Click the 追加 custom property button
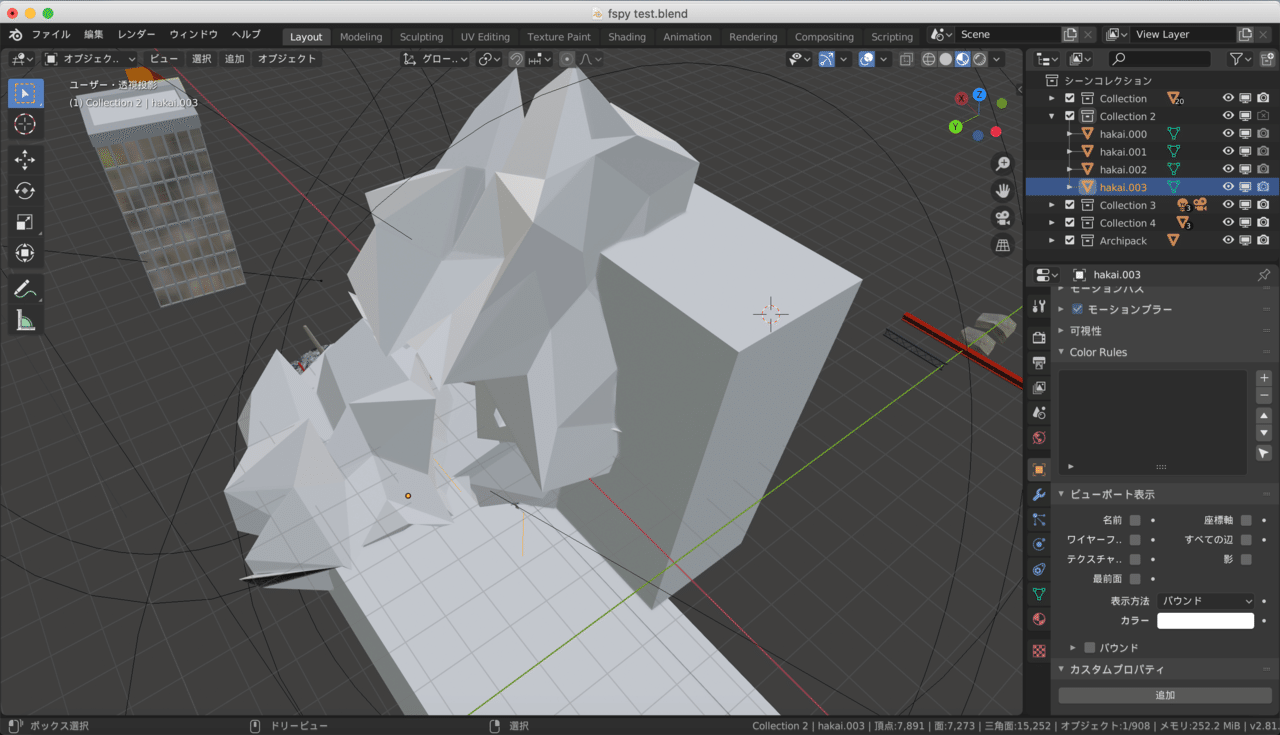Viewport: 1280px width, 735px height. 1165,695
